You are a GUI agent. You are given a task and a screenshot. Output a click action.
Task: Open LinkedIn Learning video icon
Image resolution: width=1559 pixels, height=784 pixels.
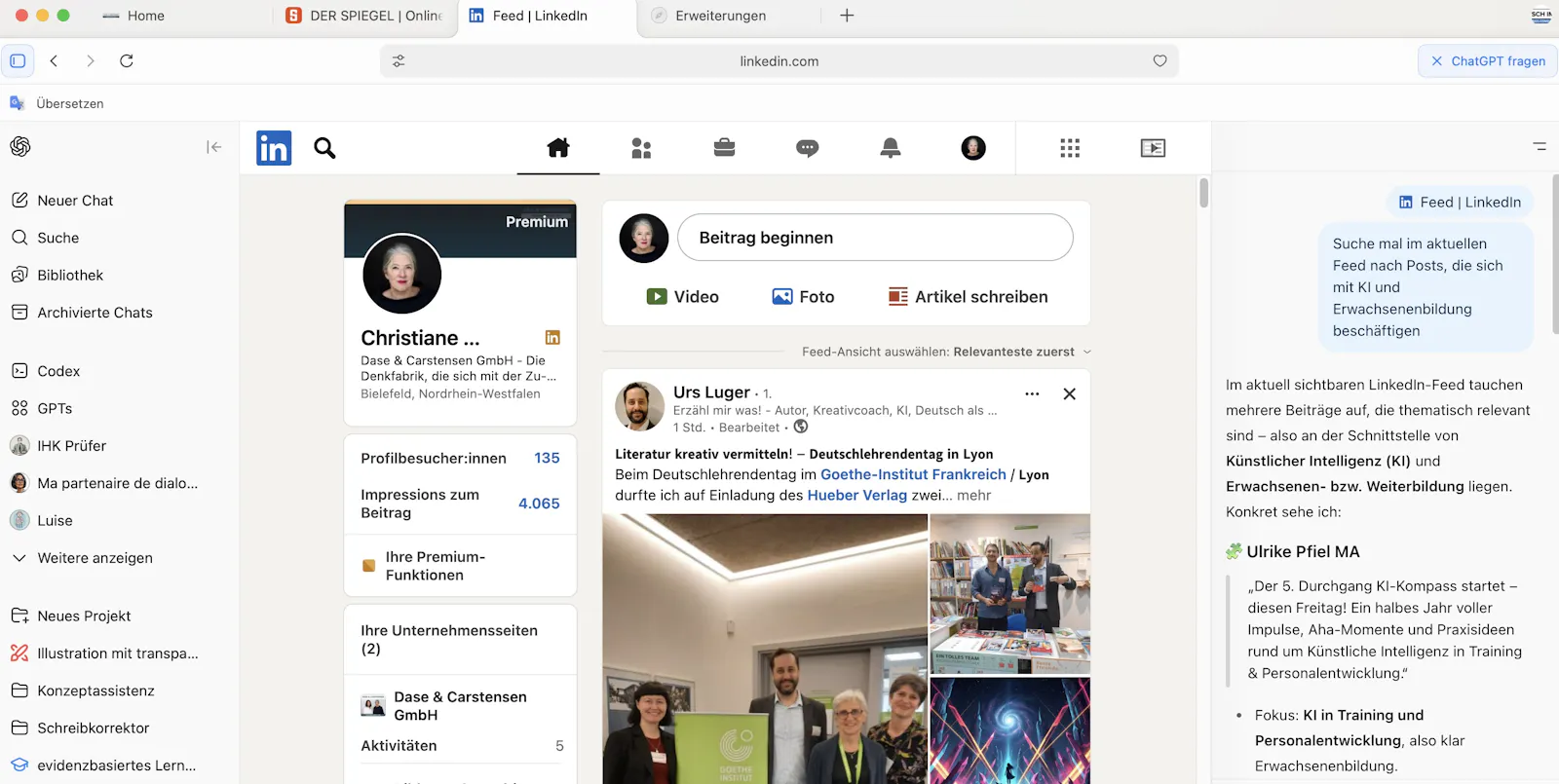[1153, 148]
